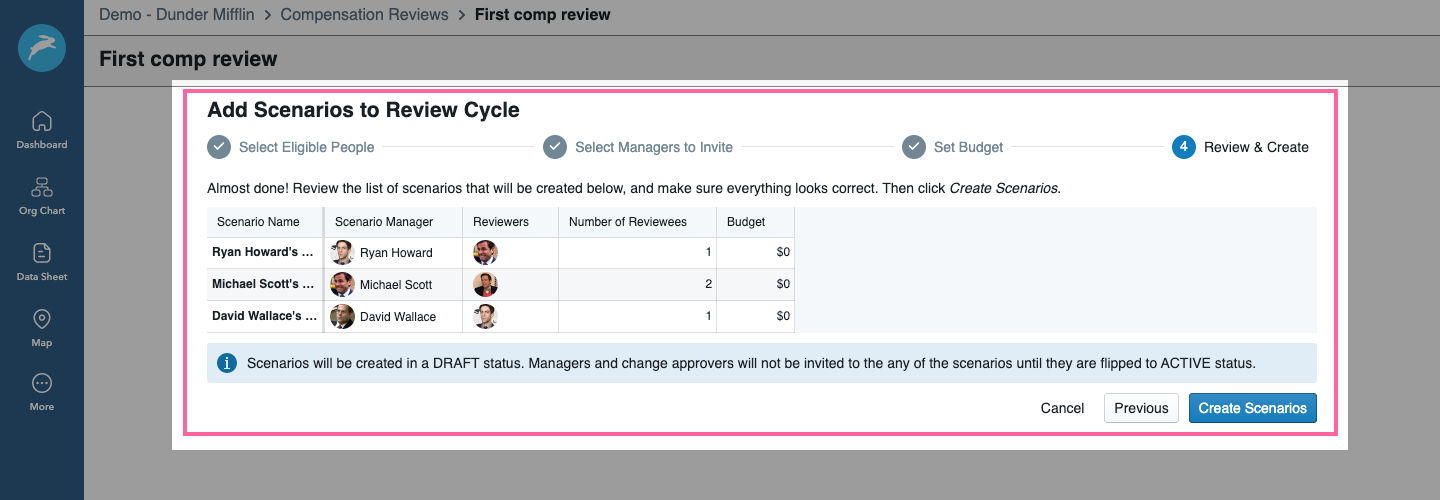Click the Create Scenarios button
The height and width of the screenshot is (500, 1440).
pyautogui.click(x=1253, y=408)
